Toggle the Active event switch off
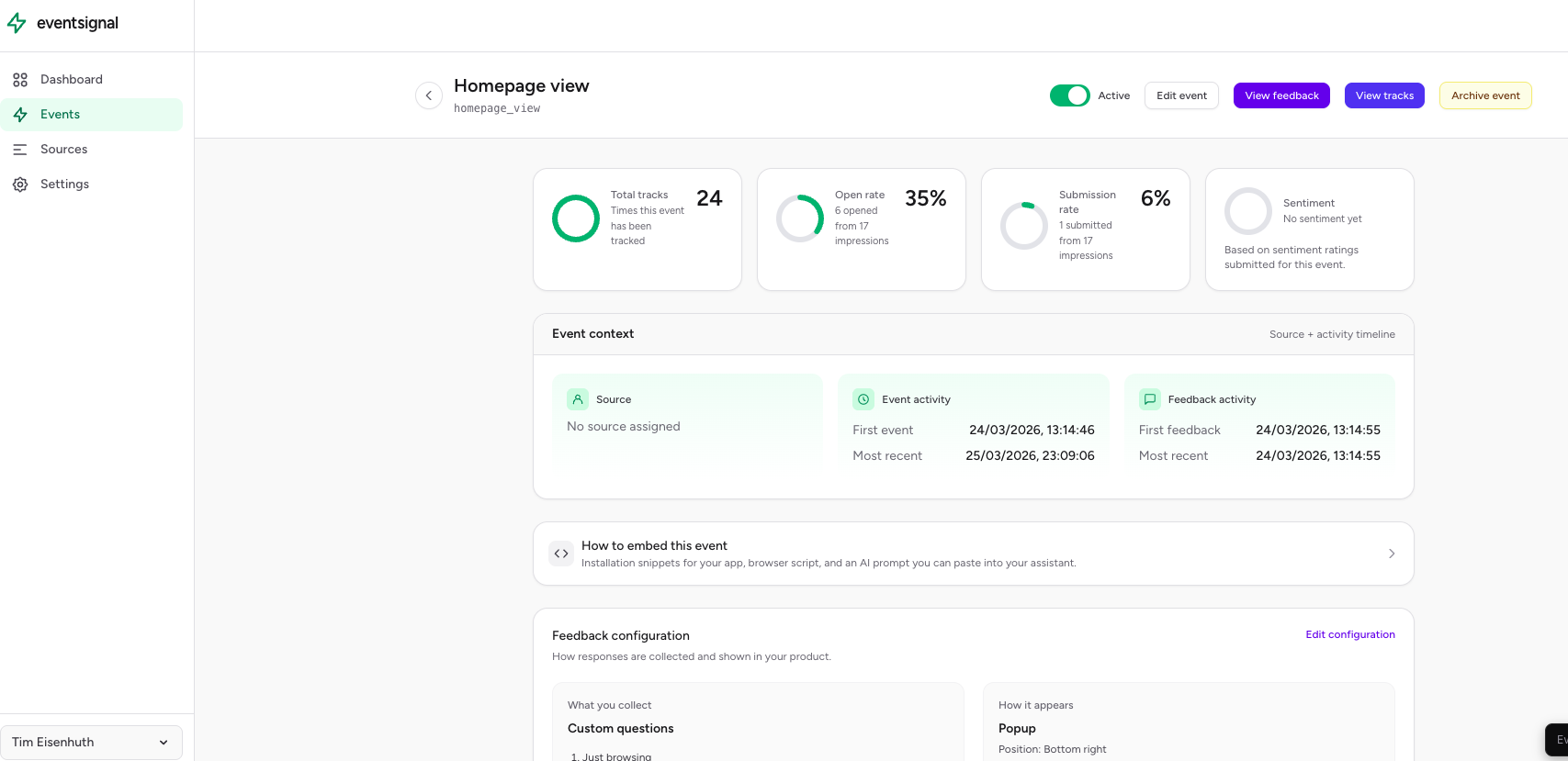The height and width of the screenshot is (761, 1568). pos(1070,95)
